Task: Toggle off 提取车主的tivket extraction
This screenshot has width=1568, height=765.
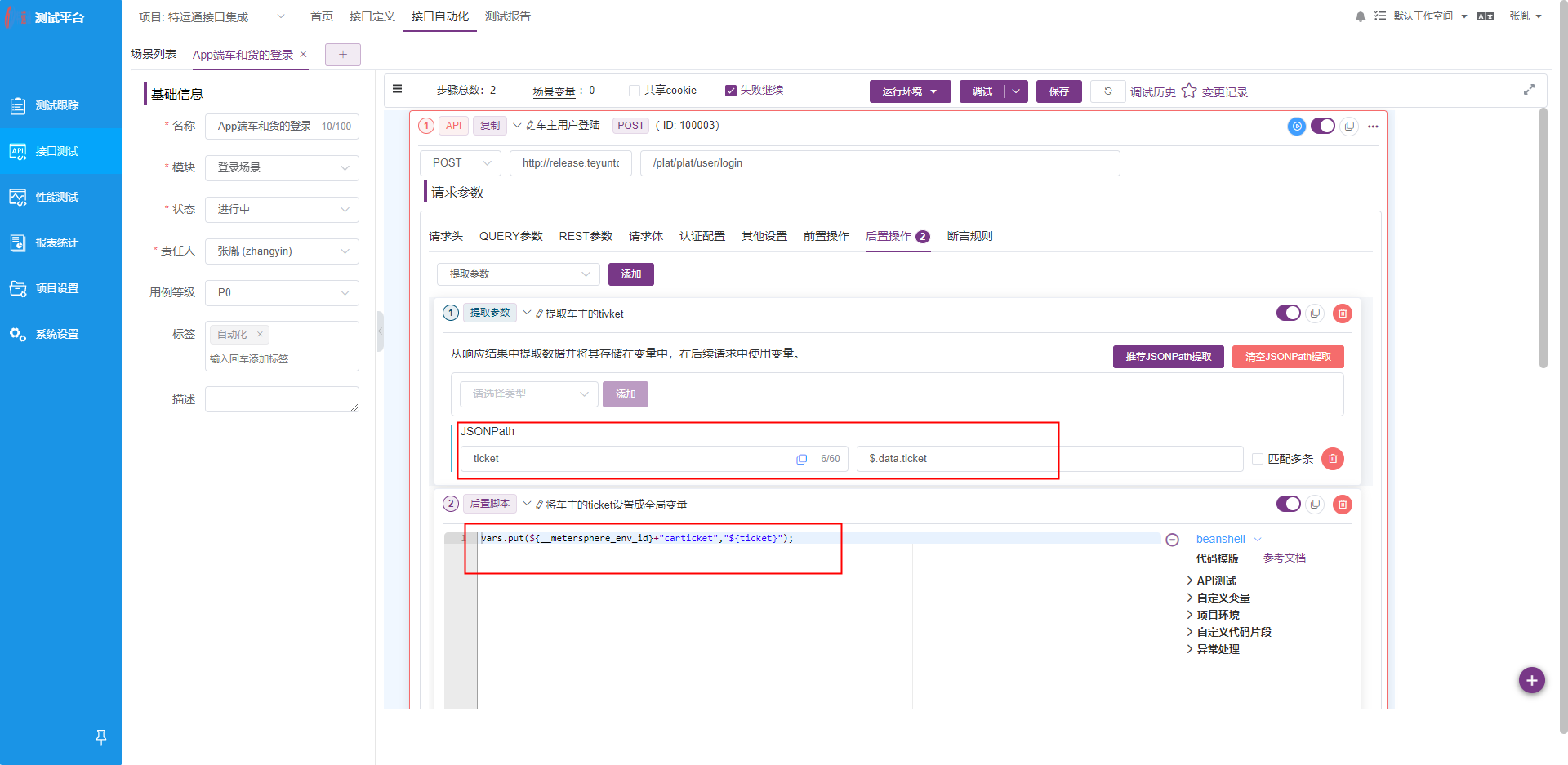Action: point(1289,314)
